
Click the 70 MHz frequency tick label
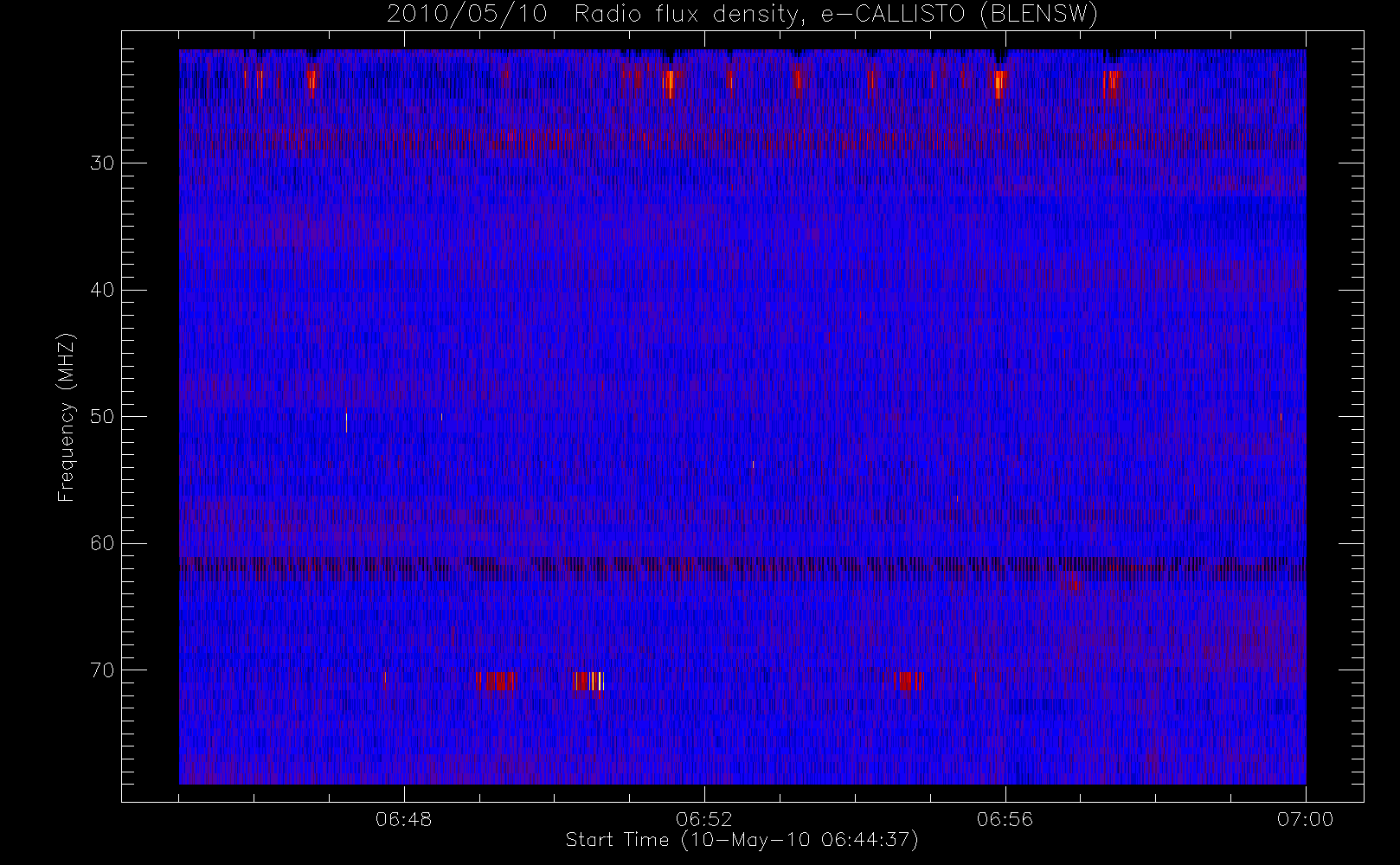[x=102, y=670]
